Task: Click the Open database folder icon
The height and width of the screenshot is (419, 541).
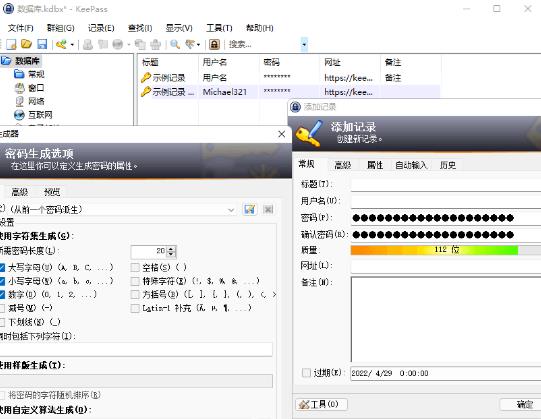Action: (27, 44)
